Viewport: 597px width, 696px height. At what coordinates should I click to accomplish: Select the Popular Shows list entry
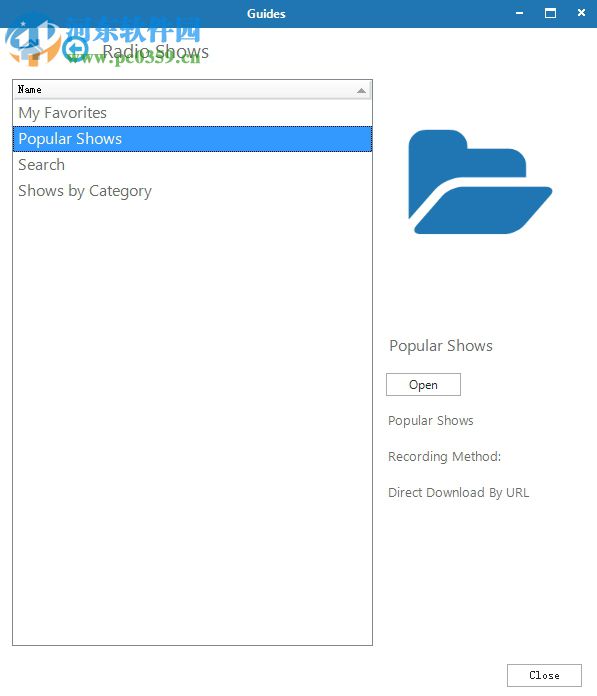[x=192, y=139]
